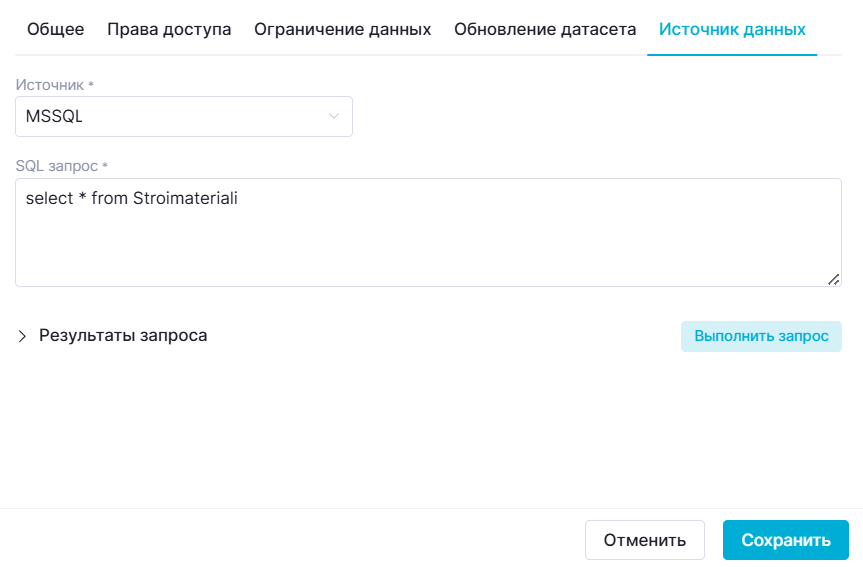Go to the Ограничение данных tab
This screenshot has height=567, width=863.
(342, 29)
